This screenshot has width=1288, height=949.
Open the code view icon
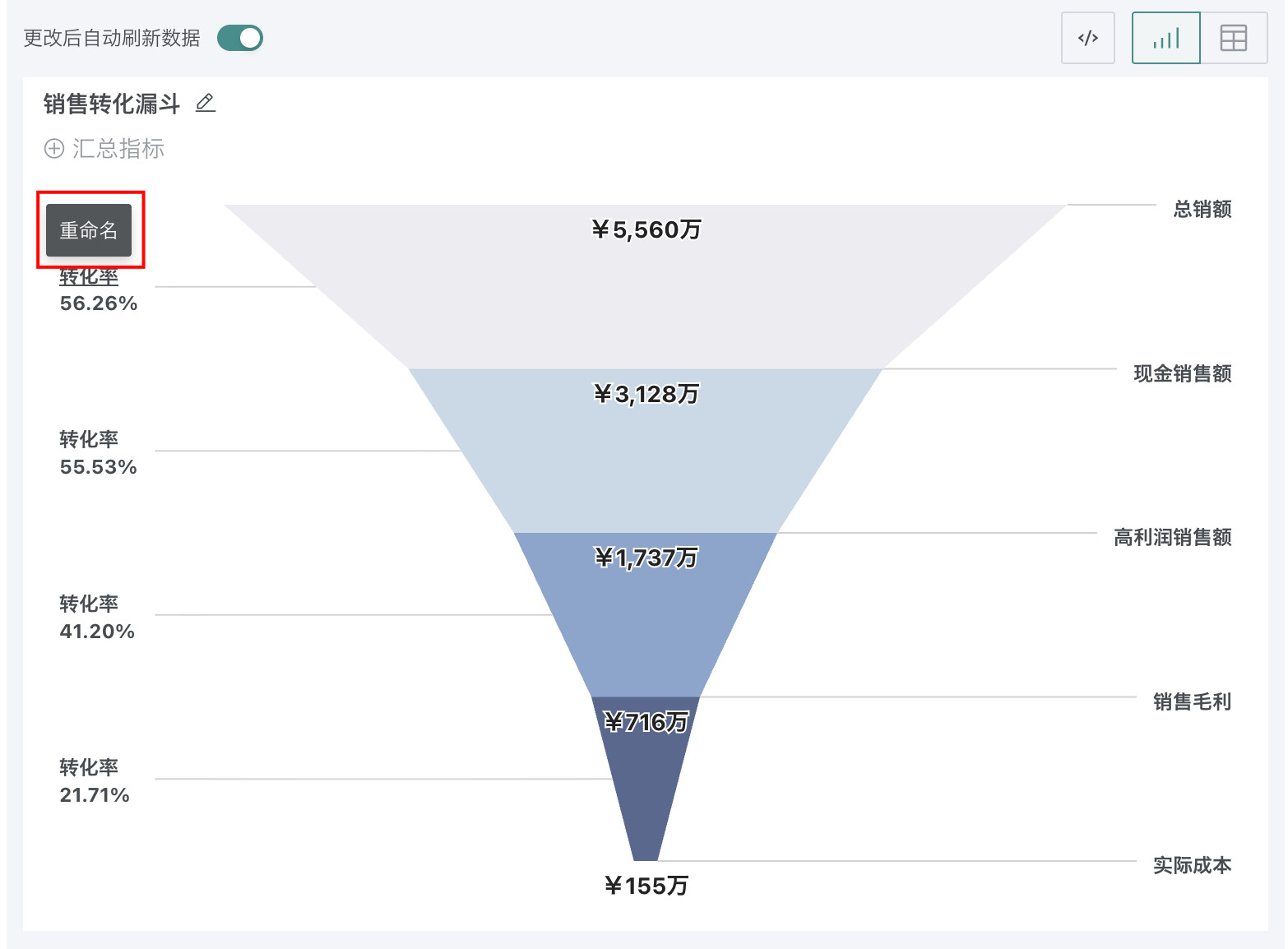(x=1087, y=38)
